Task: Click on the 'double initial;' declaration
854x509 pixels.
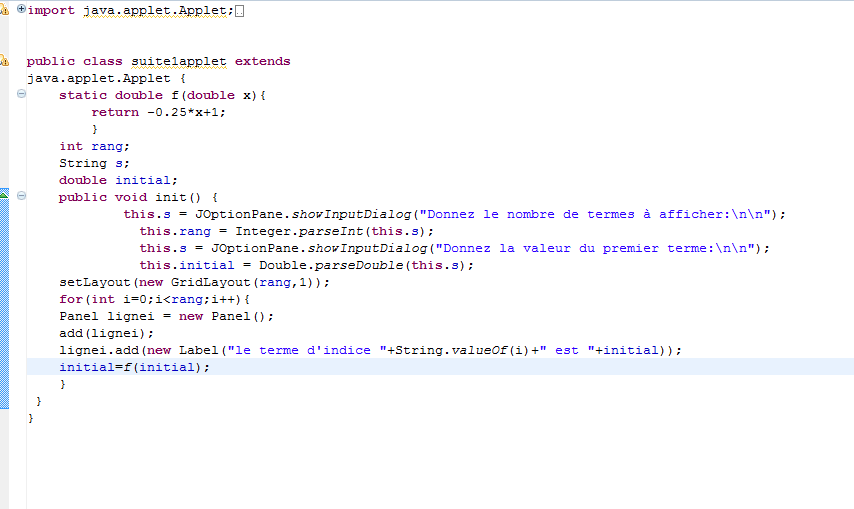Action: coord(118,180)
